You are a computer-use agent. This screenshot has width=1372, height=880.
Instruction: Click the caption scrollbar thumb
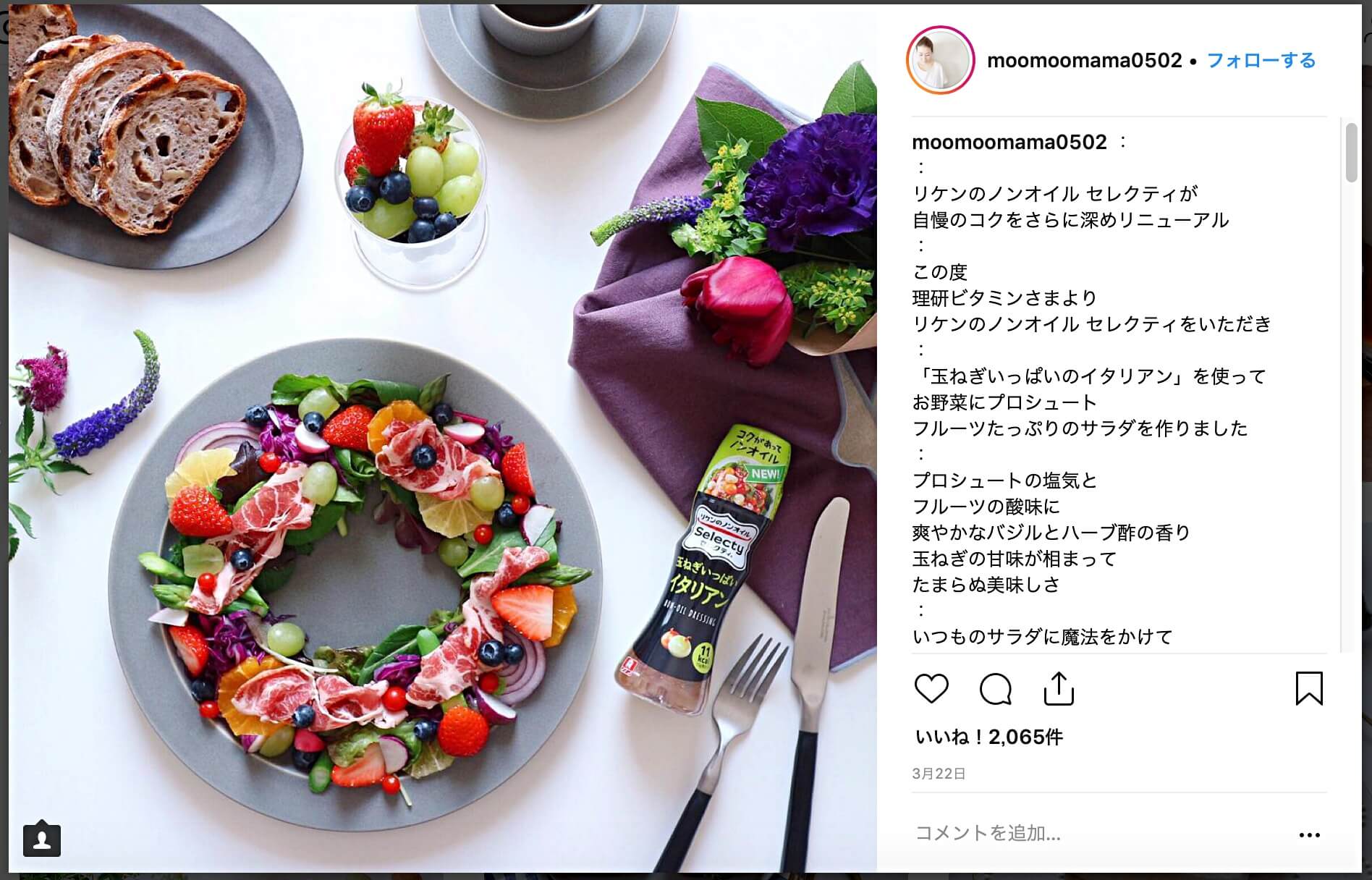[1350, 153]
